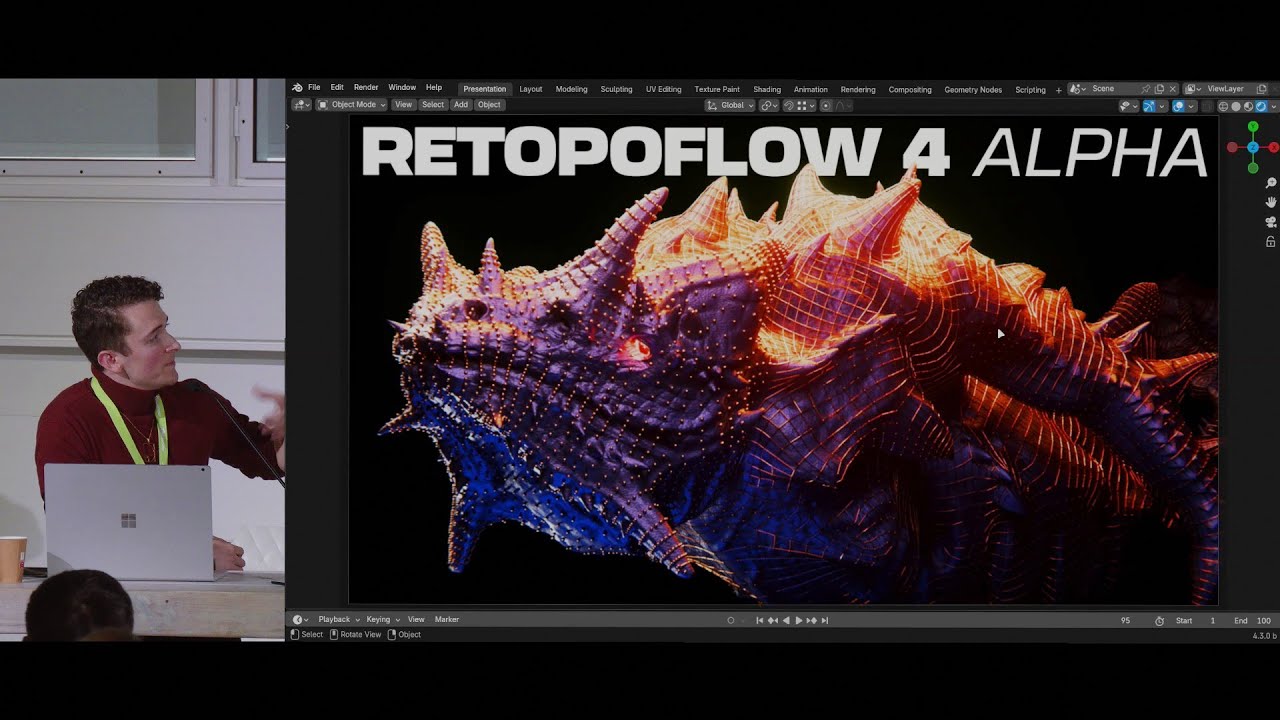
Task: Open the snapping options dropdown
Action: (x=806, y=105)
